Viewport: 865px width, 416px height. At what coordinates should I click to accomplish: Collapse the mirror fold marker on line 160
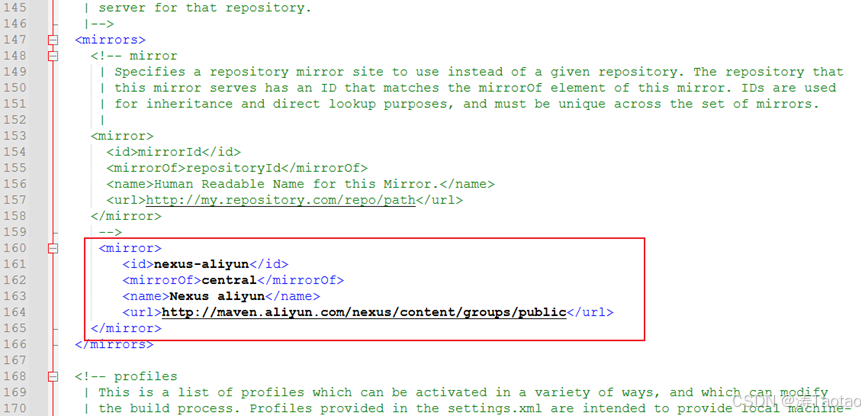(x=52, y=248)
